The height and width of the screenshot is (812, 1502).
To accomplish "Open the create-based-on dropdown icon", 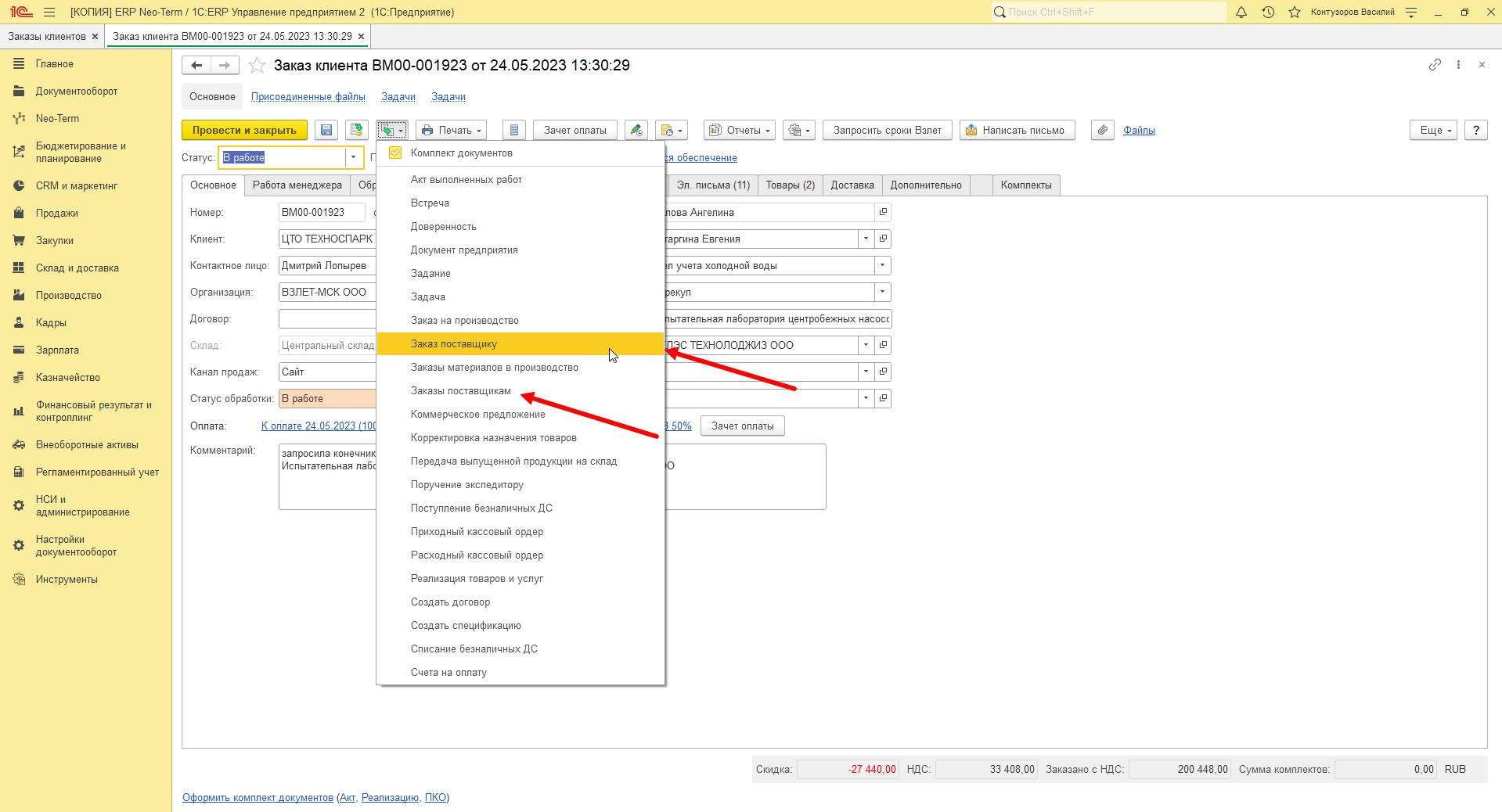I will (392, 130).
